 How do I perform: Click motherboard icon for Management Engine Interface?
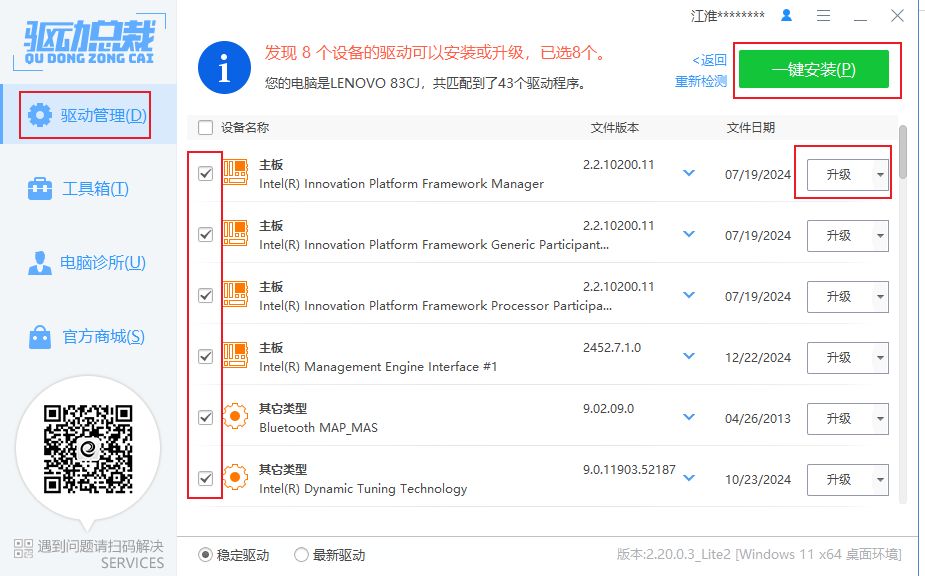pyautogui.click(x=235, y=357)
